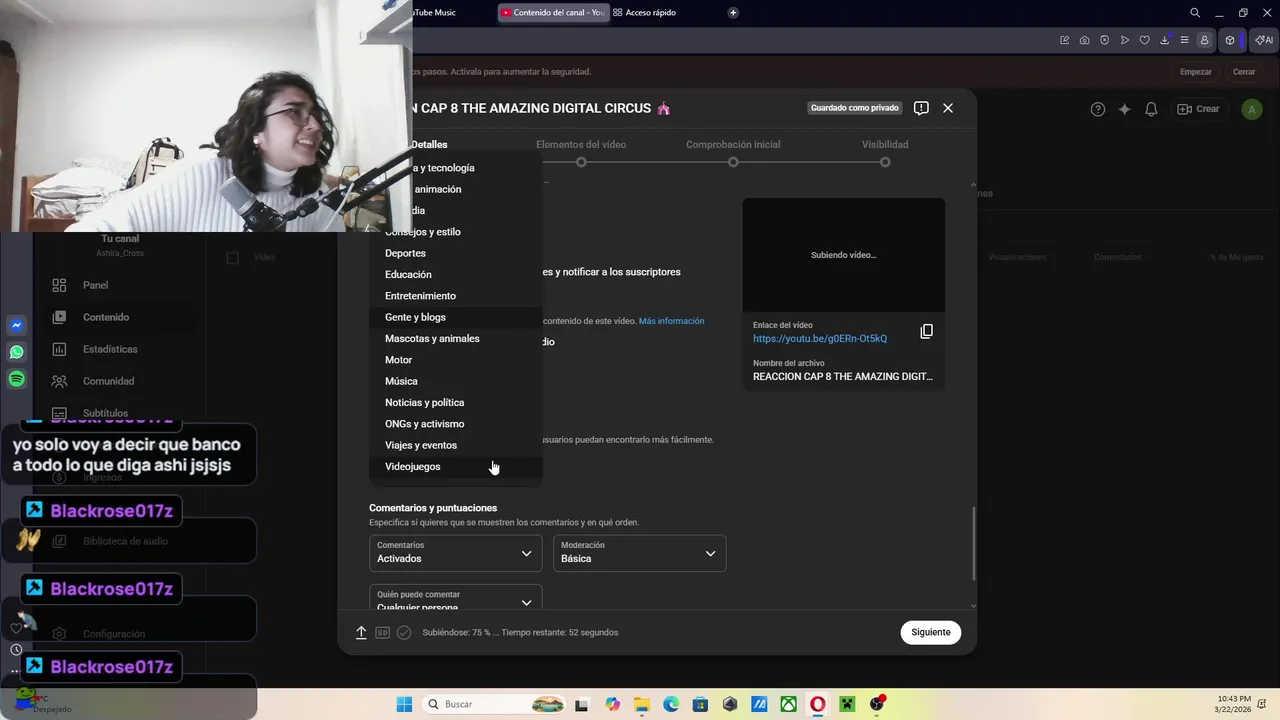Open Estadísticas in Studio sidebar
1280x720 pixels.
pyautogui.click(x=110, y=349)
